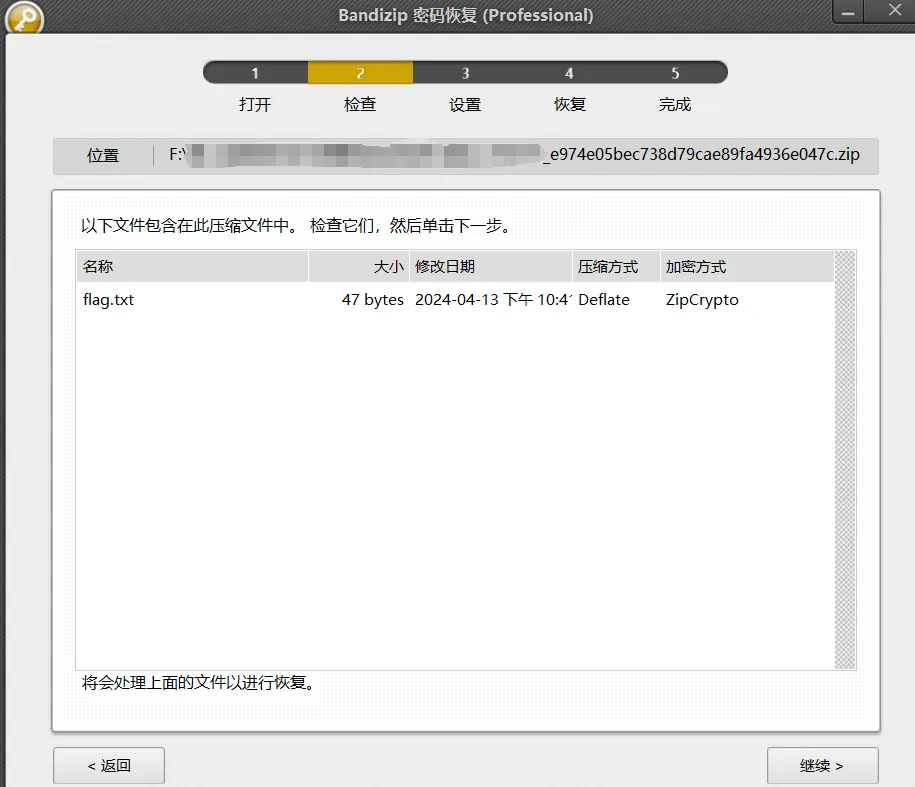915x787 pixels.
Task: Proceed with 继续 > button
Action: 822,765
